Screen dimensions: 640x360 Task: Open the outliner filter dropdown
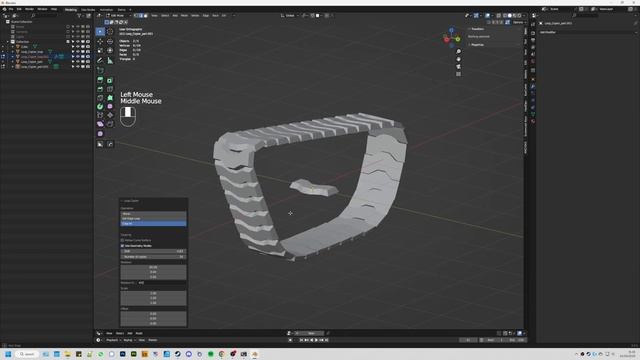tap(80, 16)
